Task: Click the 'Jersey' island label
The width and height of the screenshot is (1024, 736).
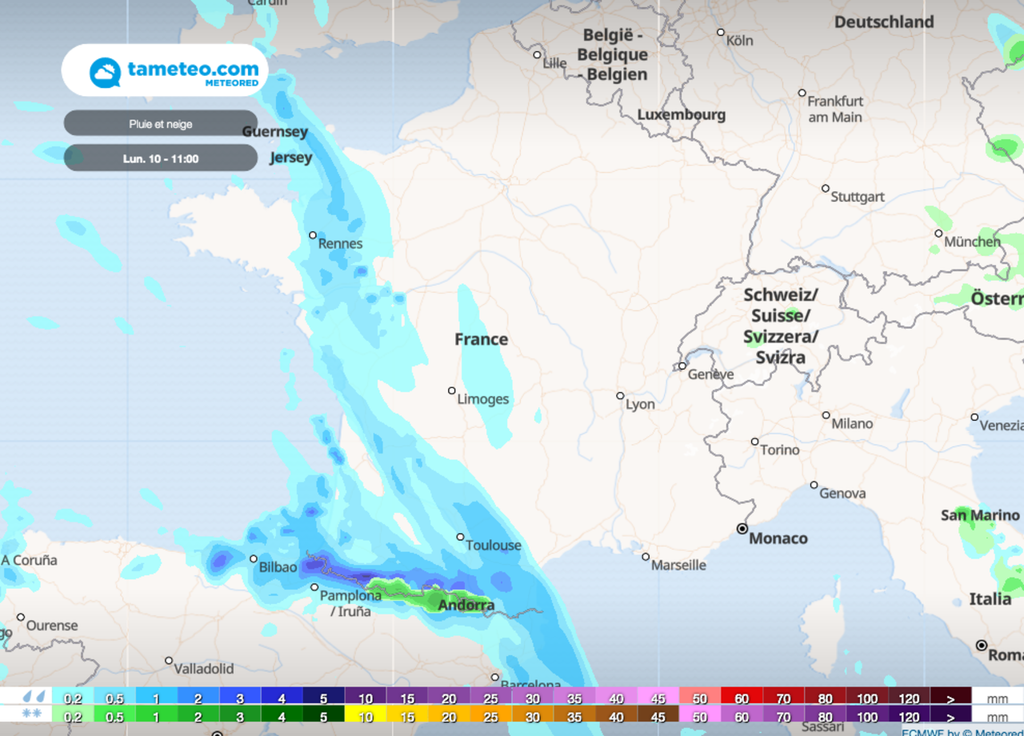Action: click(x=291, y=157)
